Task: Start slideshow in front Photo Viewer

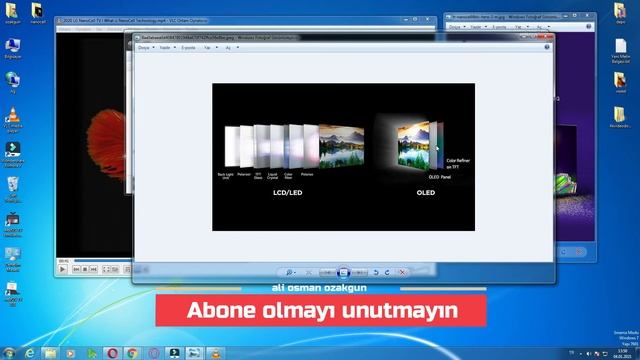Action: coord(343,272)
